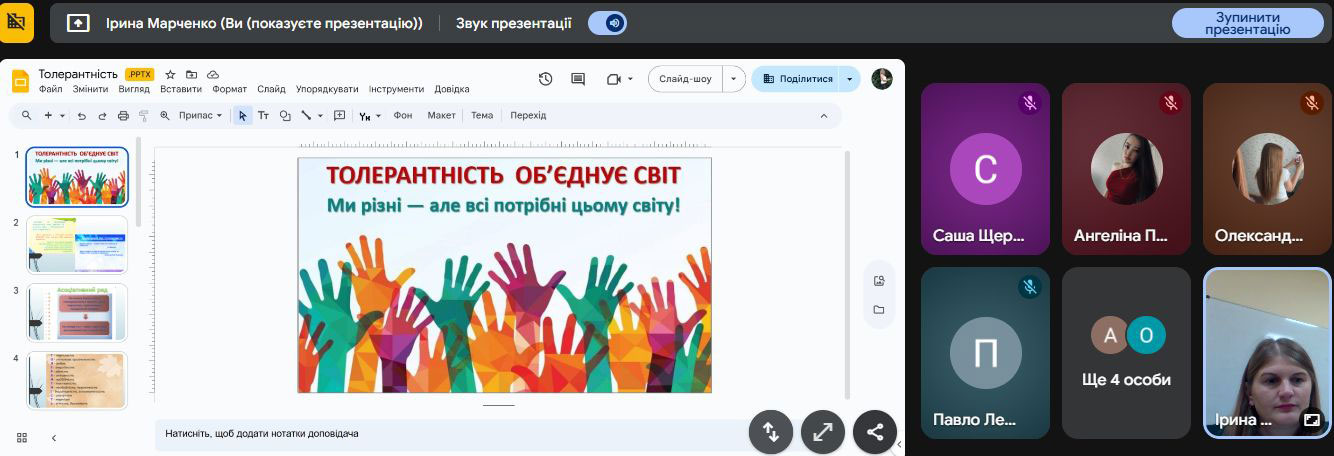Open the Слайд-шоу dropdown arrow
The width and height of the screenshot is (1334, 456).
735,79
